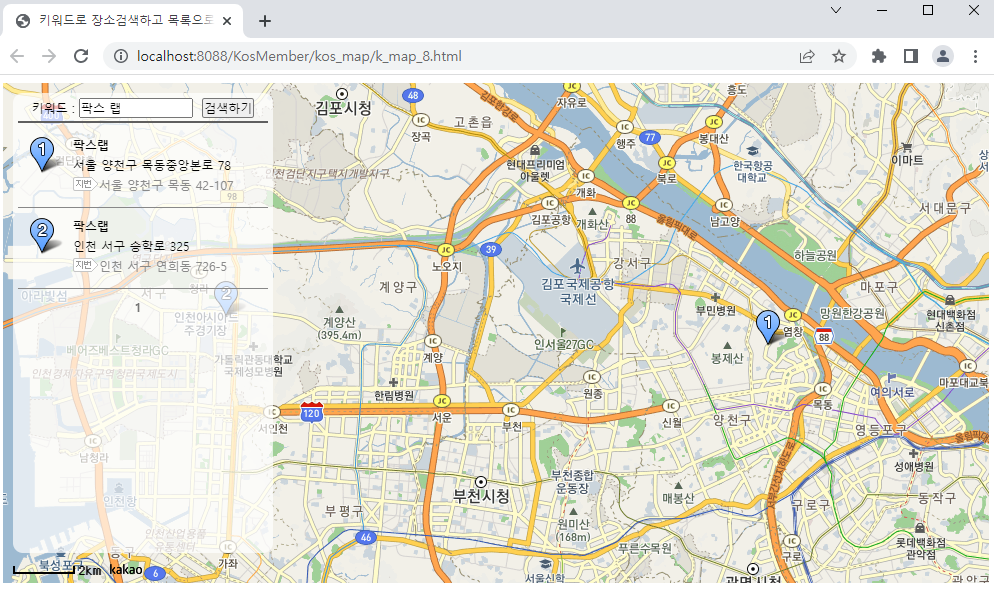
Task: Focus the 키워드 input field
Action: pos(136,108)
